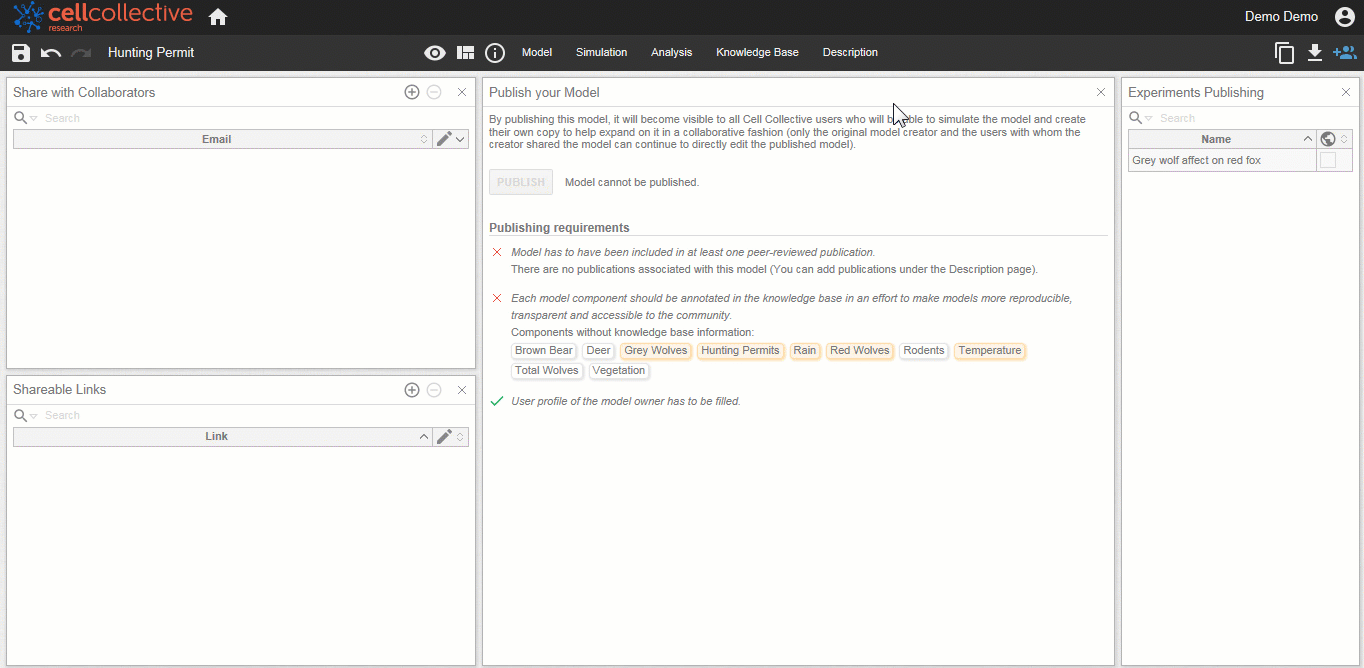Go to the home page icon

(x=218, y=17)
